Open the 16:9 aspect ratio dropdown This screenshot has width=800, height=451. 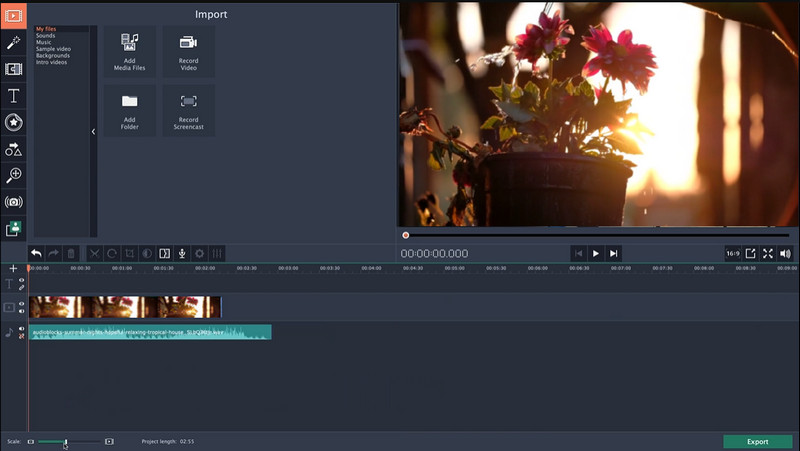[733, 253]
